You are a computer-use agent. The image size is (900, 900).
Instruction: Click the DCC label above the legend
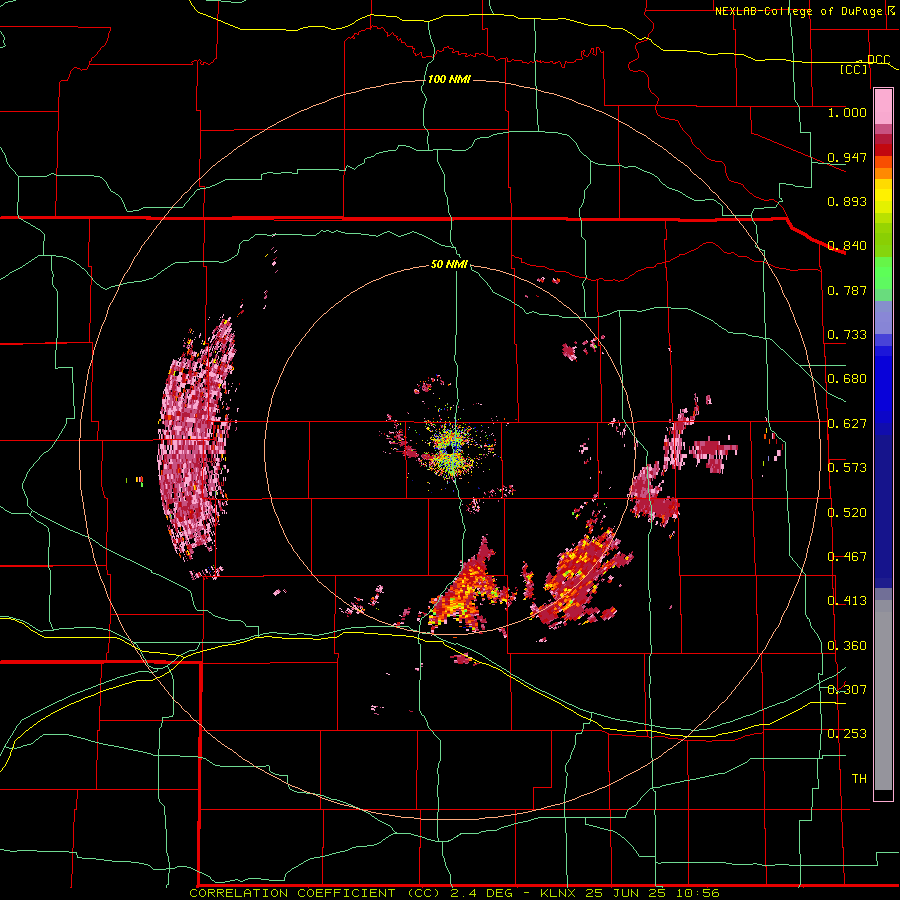[878, 59]
